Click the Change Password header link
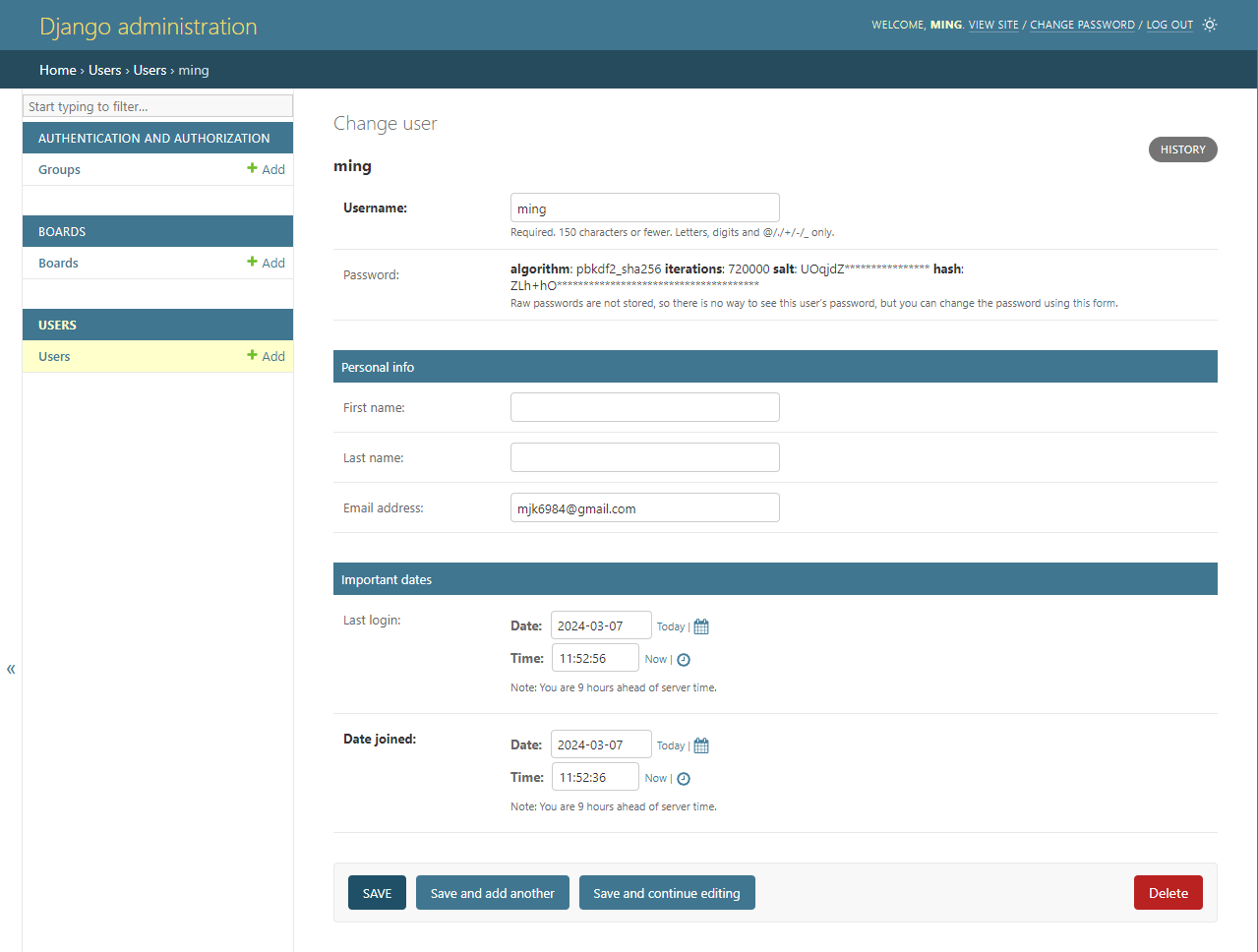This screenshot has width=1258, height=952. [x=1082, y=25]
